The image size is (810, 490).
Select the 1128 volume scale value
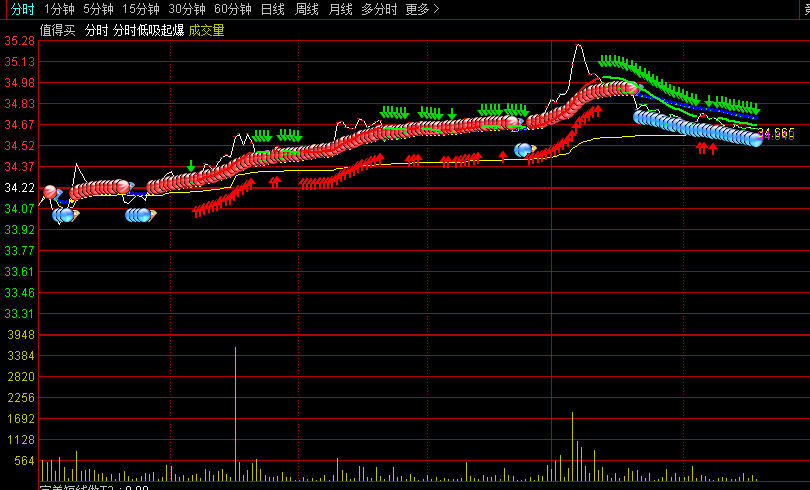point(21,440)
